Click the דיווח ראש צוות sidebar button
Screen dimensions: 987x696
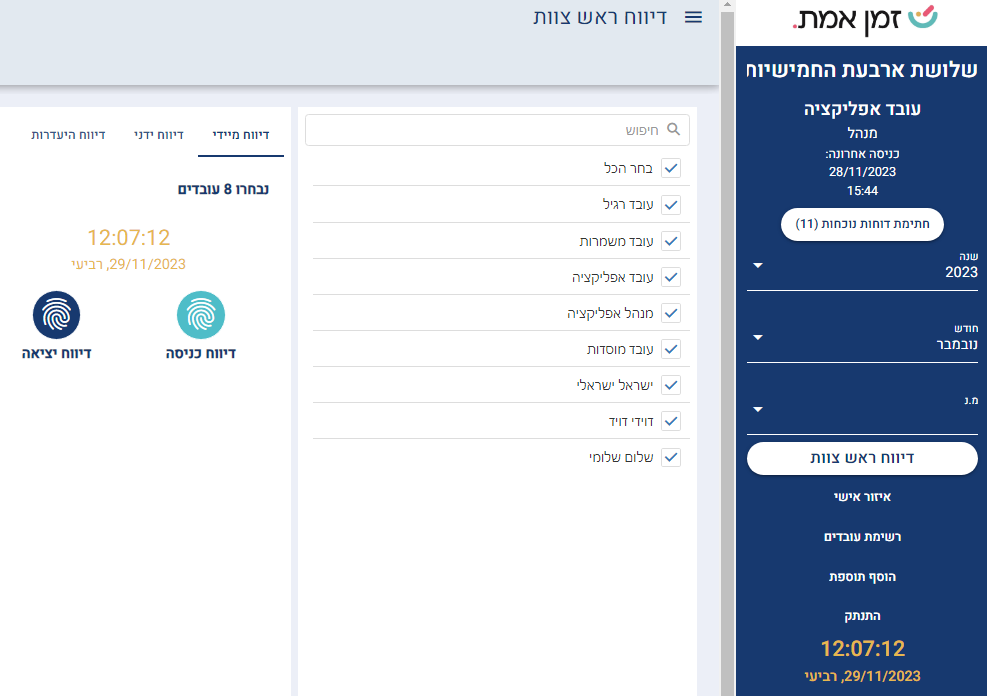pyautogui.click(x=861, y=458)
